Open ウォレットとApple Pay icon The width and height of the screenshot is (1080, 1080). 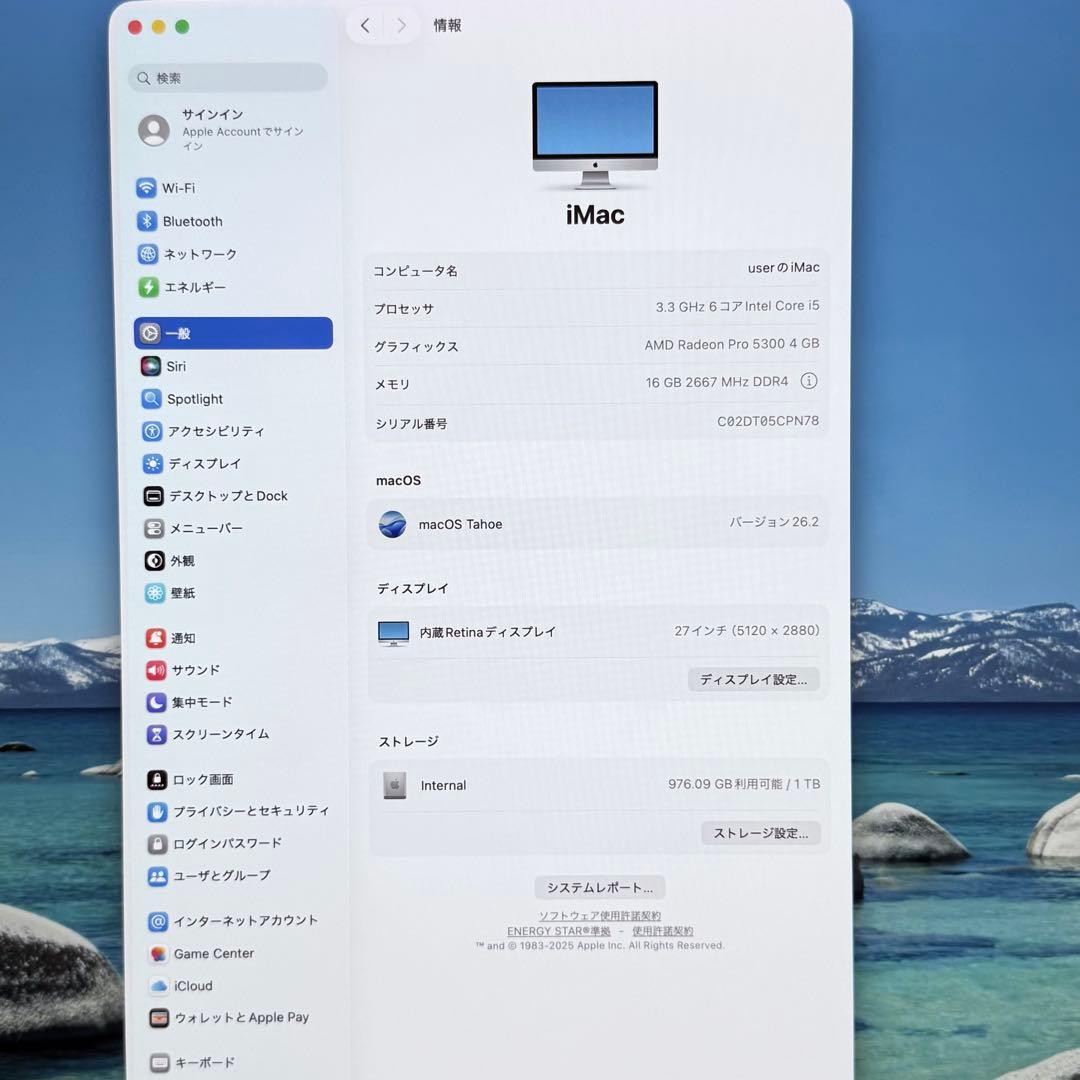159,1018
